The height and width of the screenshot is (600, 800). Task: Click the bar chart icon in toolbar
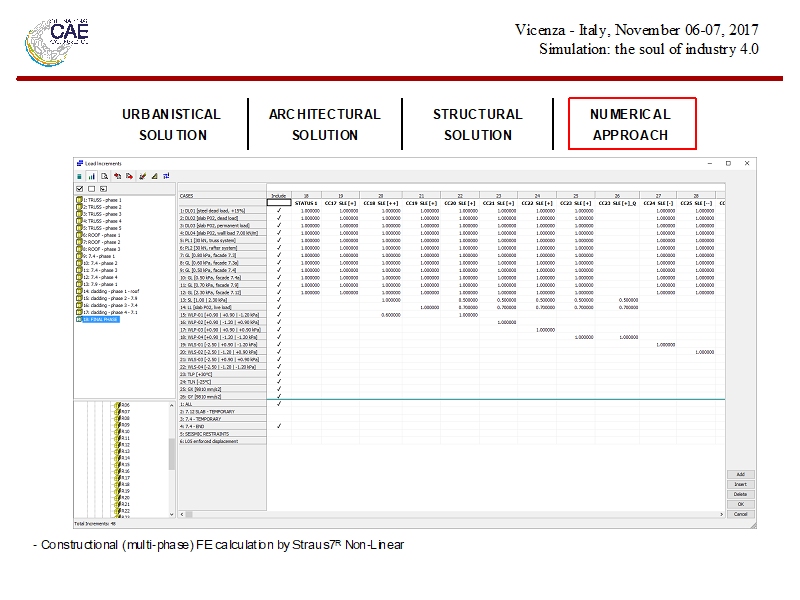91,175
